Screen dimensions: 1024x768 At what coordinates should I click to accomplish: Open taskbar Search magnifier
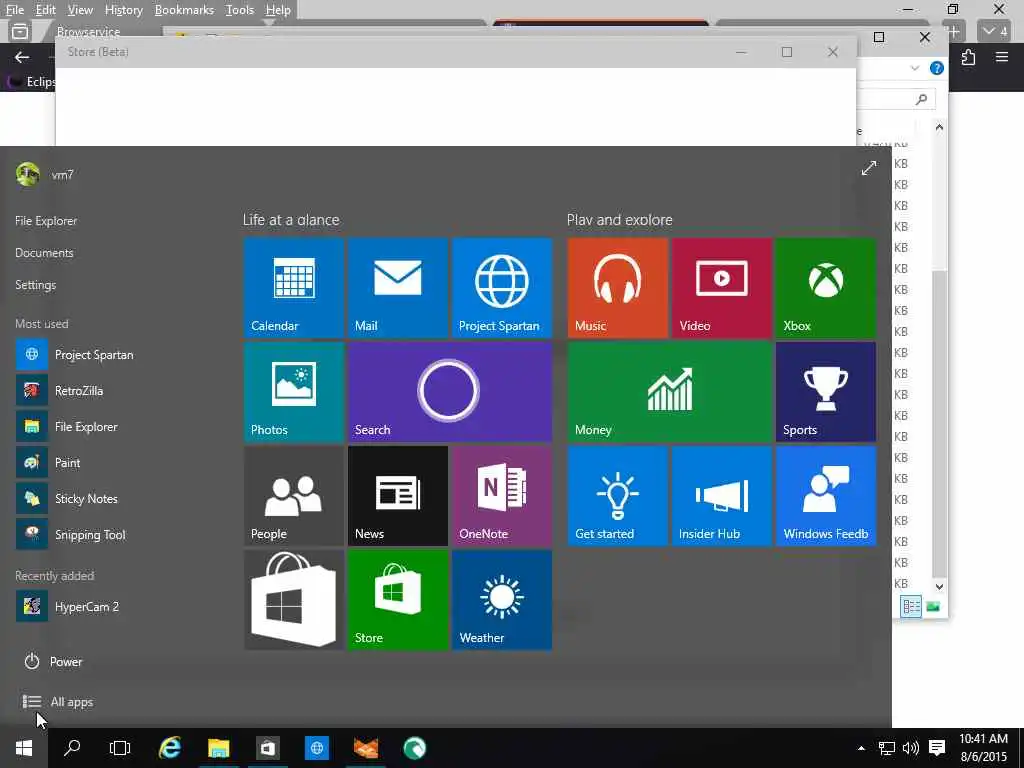tap(72, 748)
